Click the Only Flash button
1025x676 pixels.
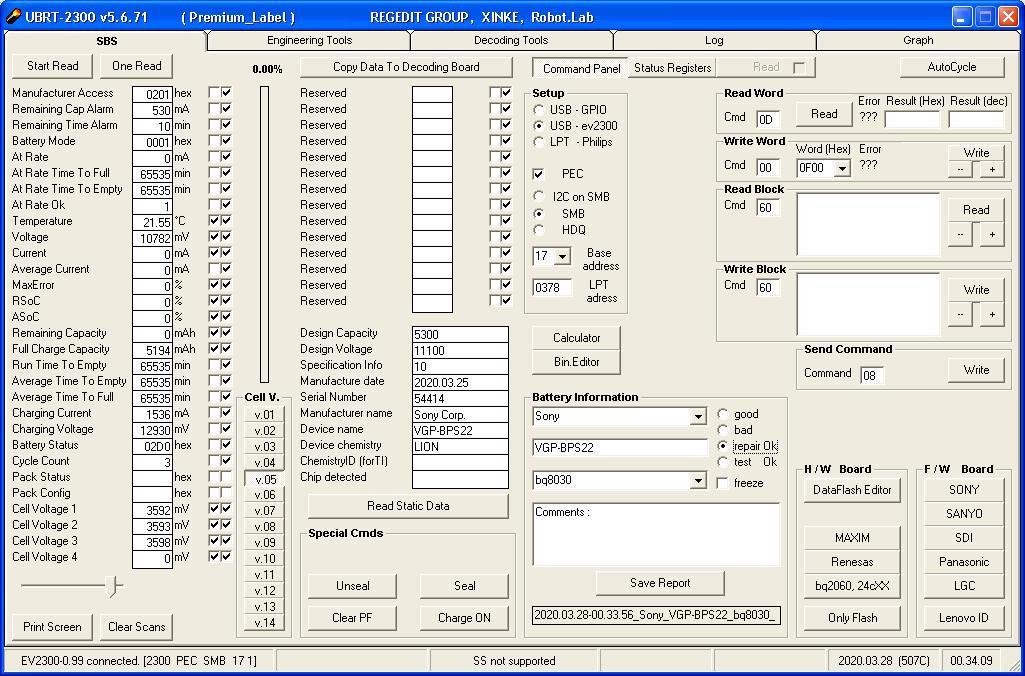[852, 618]
